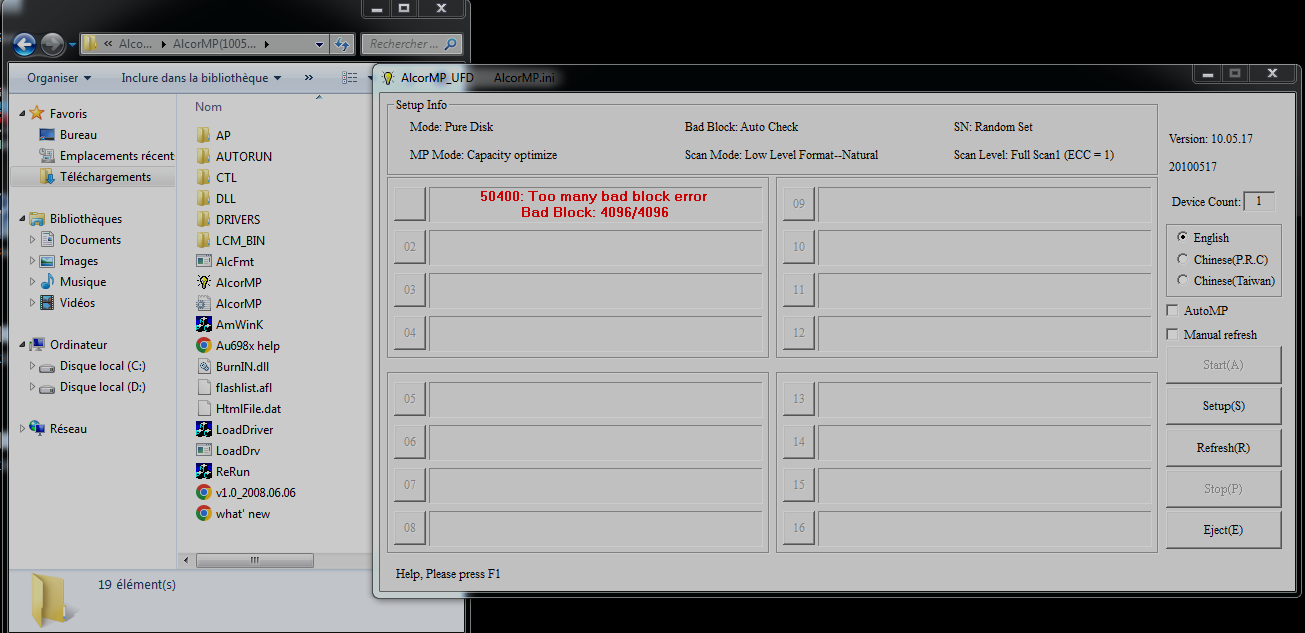Select the v1.0_2008.06.06 file
The image size is (1305, 633).
246,492
